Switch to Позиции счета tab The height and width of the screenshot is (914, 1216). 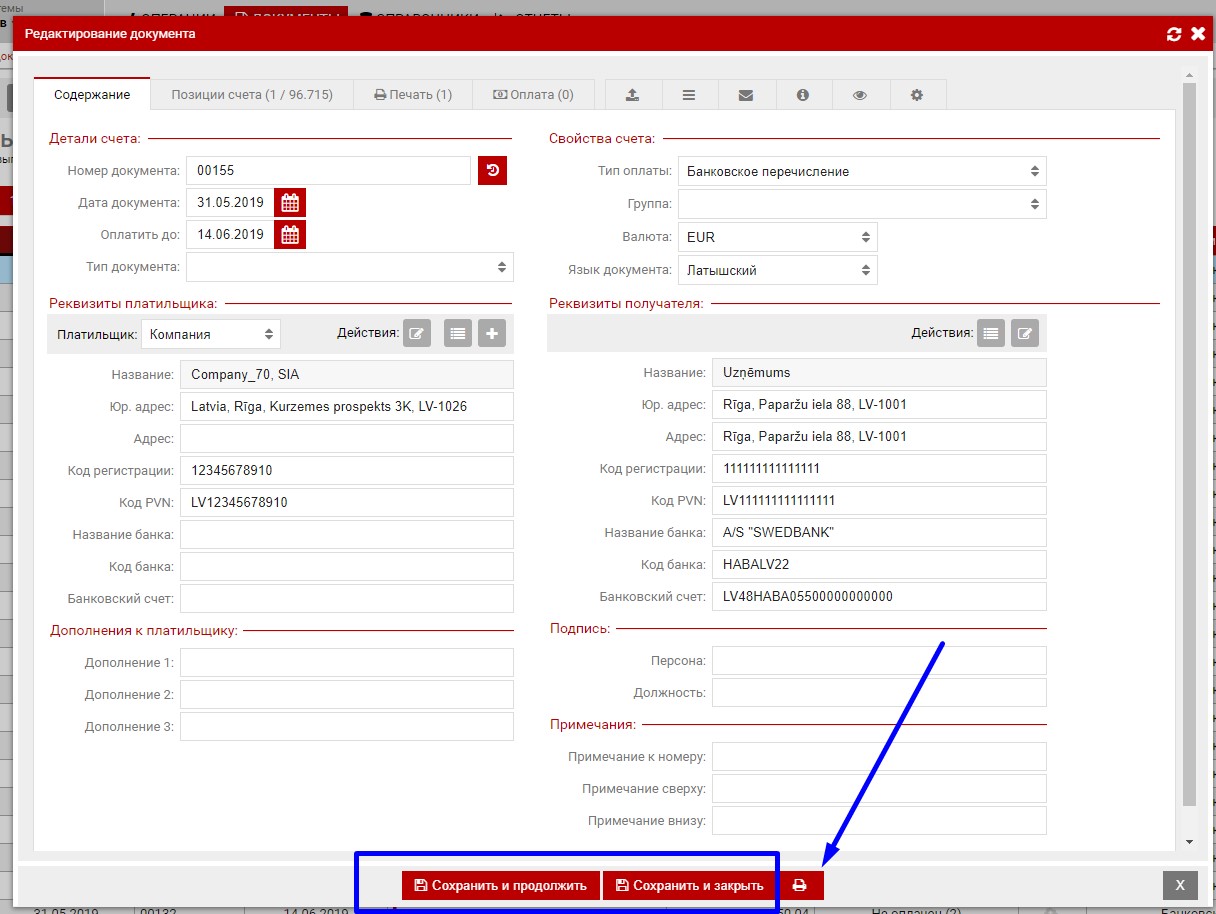point(251,95)
